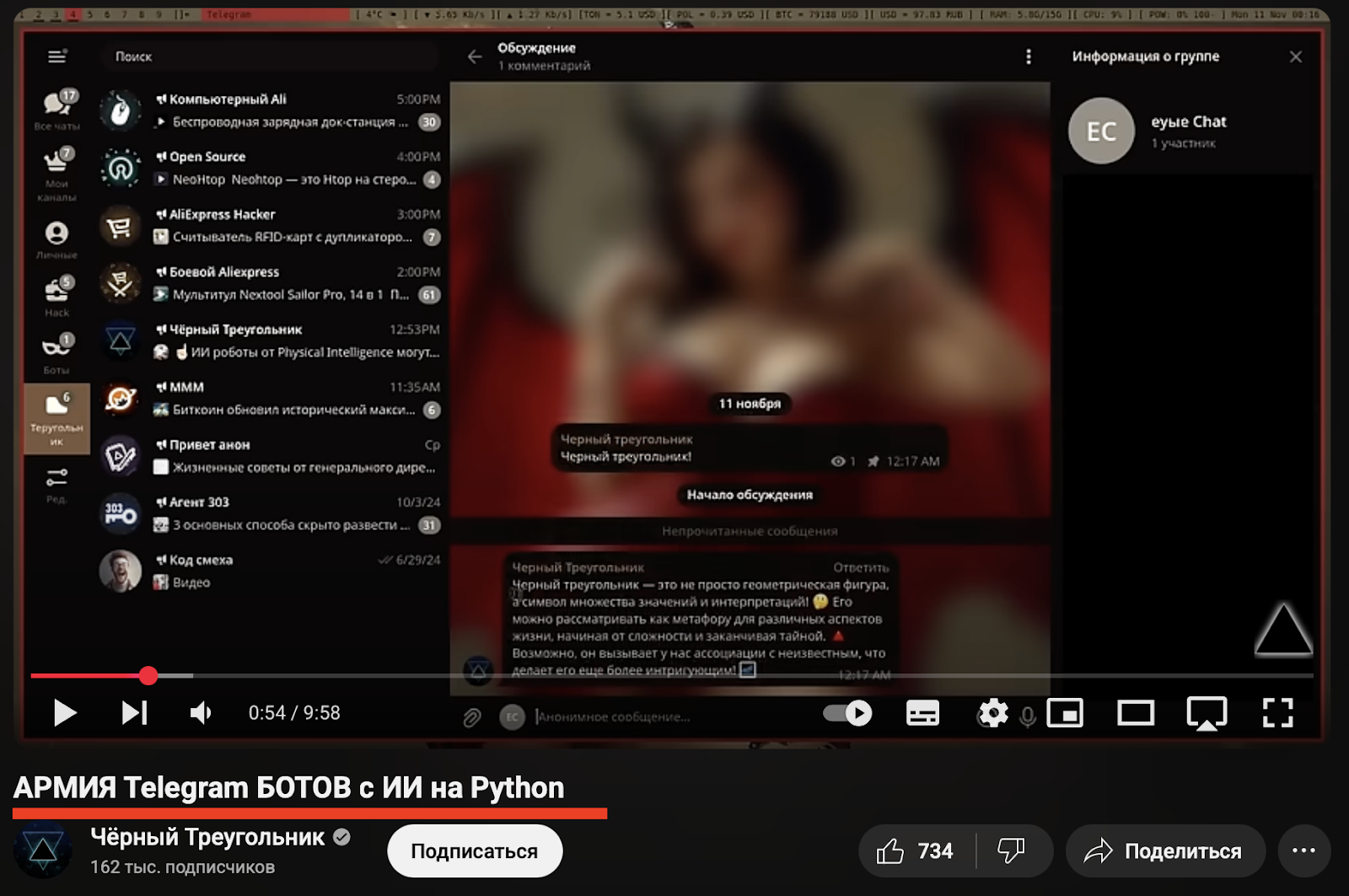Mute the video volume
1349x896 pixels.
coord(201,713)
